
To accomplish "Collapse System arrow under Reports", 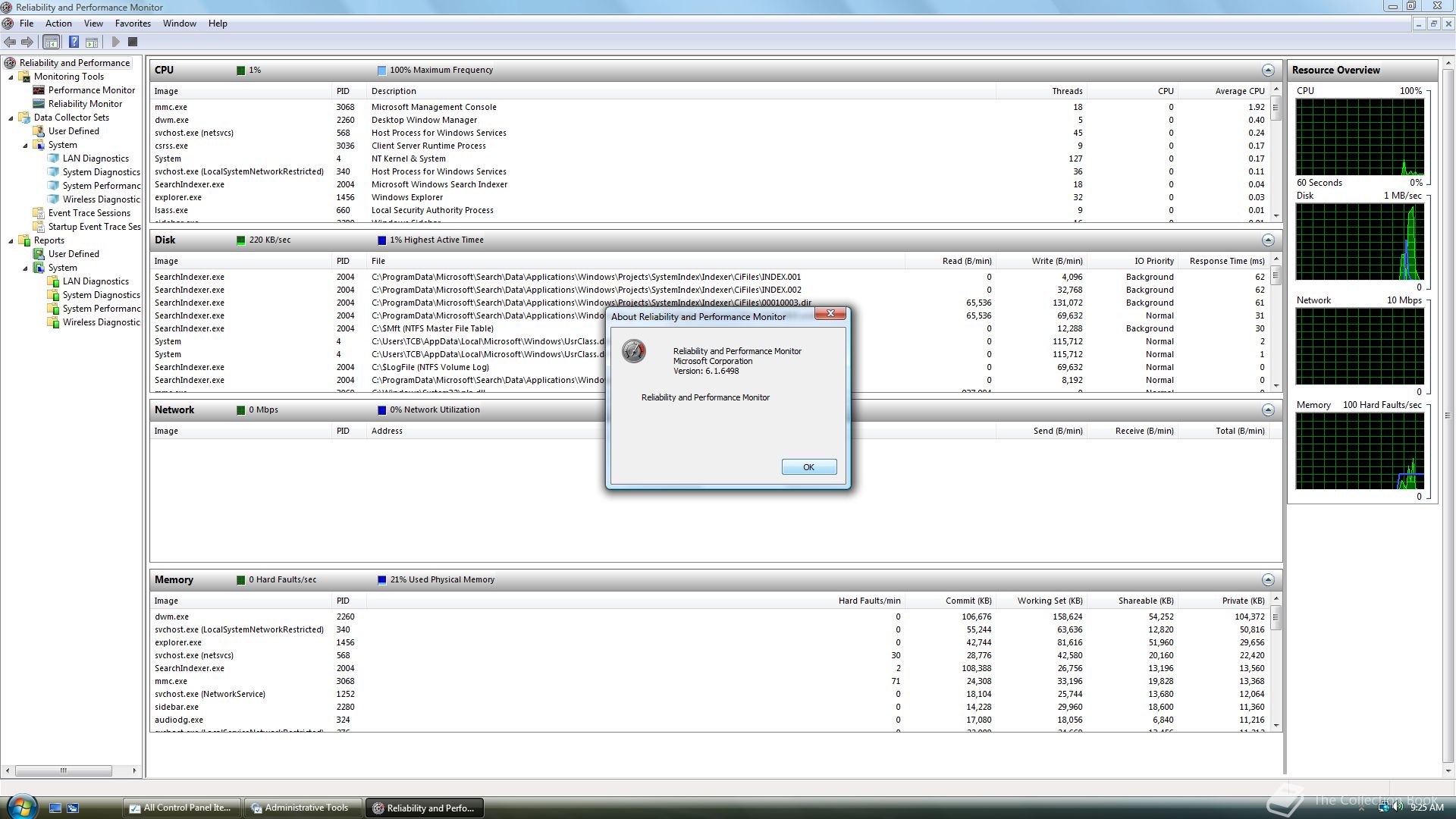I will pos(26,268).
